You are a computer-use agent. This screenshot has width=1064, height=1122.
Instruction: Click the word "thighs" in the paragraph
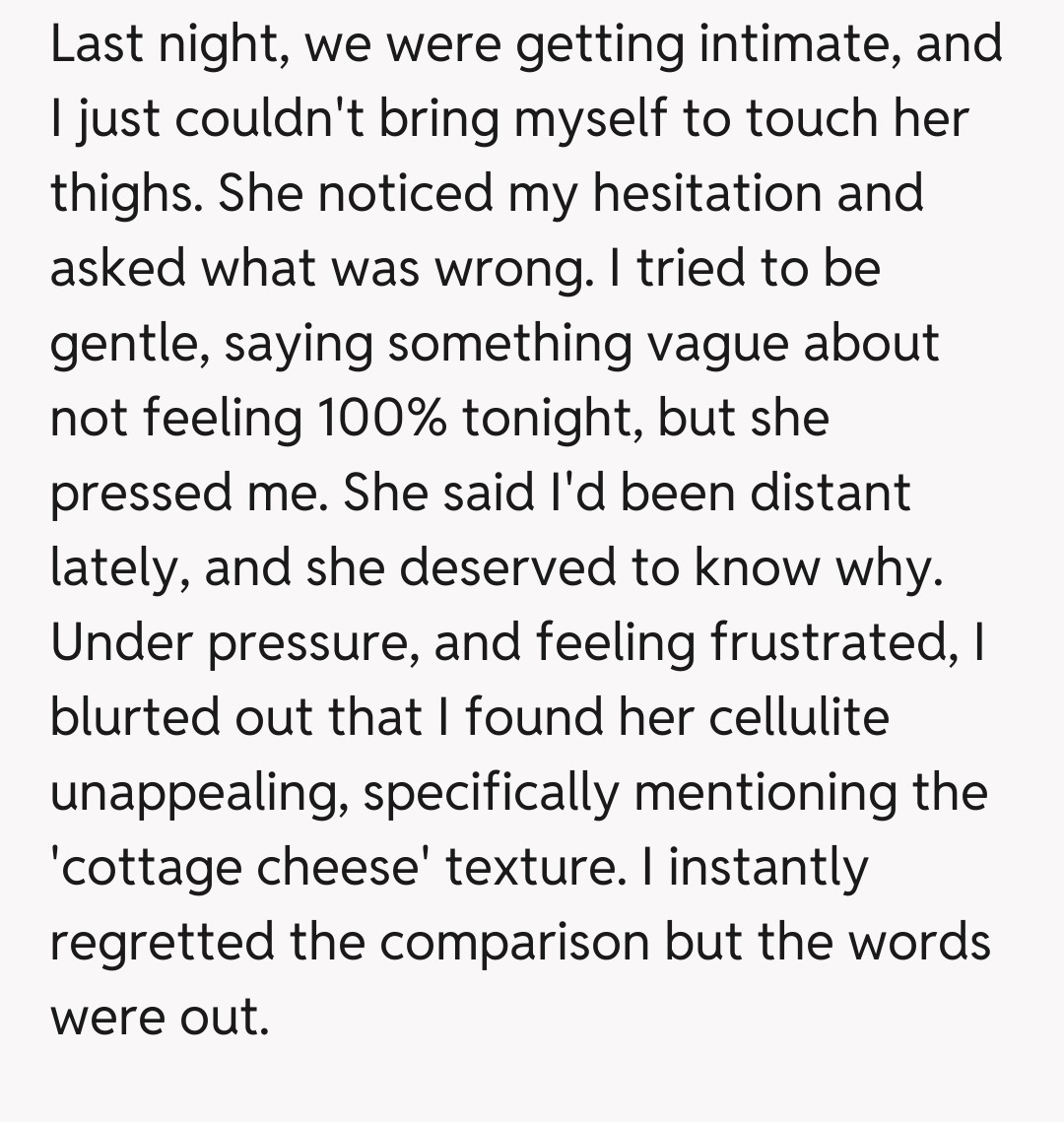(x=122, y=192)
